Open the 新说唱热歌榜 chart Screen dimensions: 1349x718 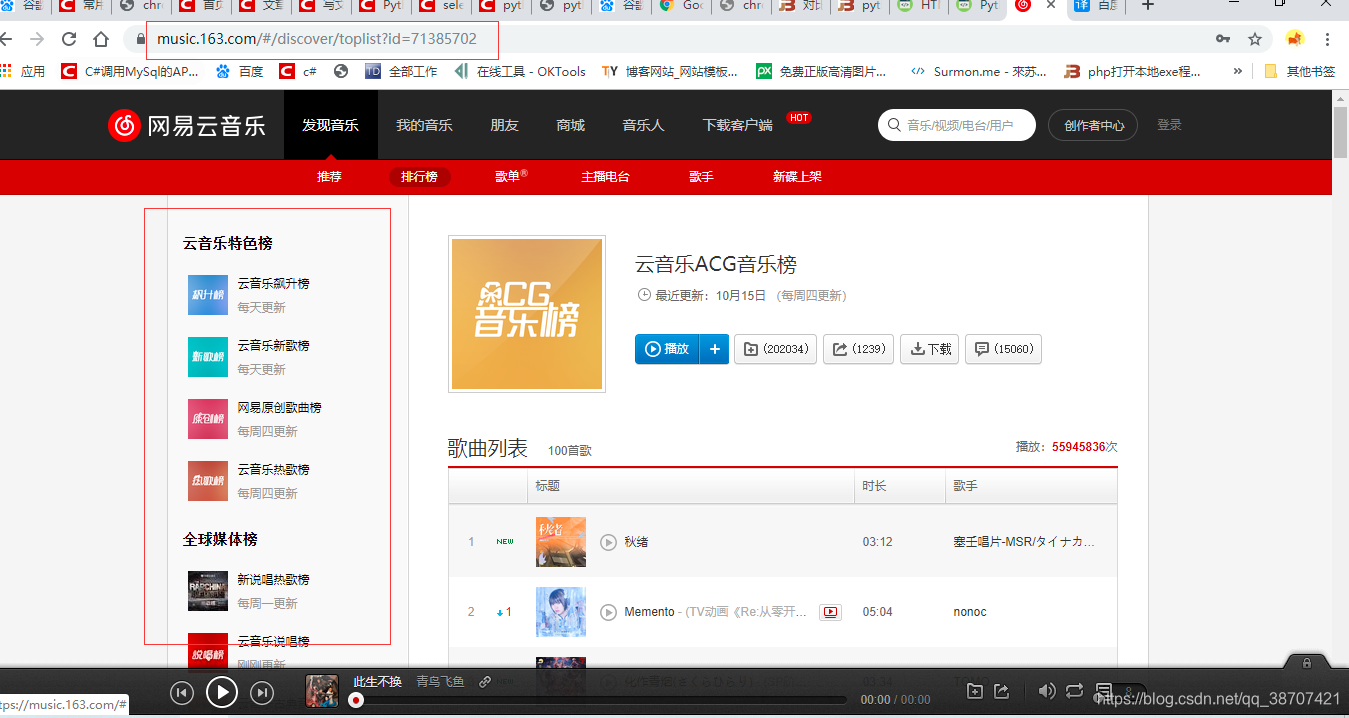[273, 580]
